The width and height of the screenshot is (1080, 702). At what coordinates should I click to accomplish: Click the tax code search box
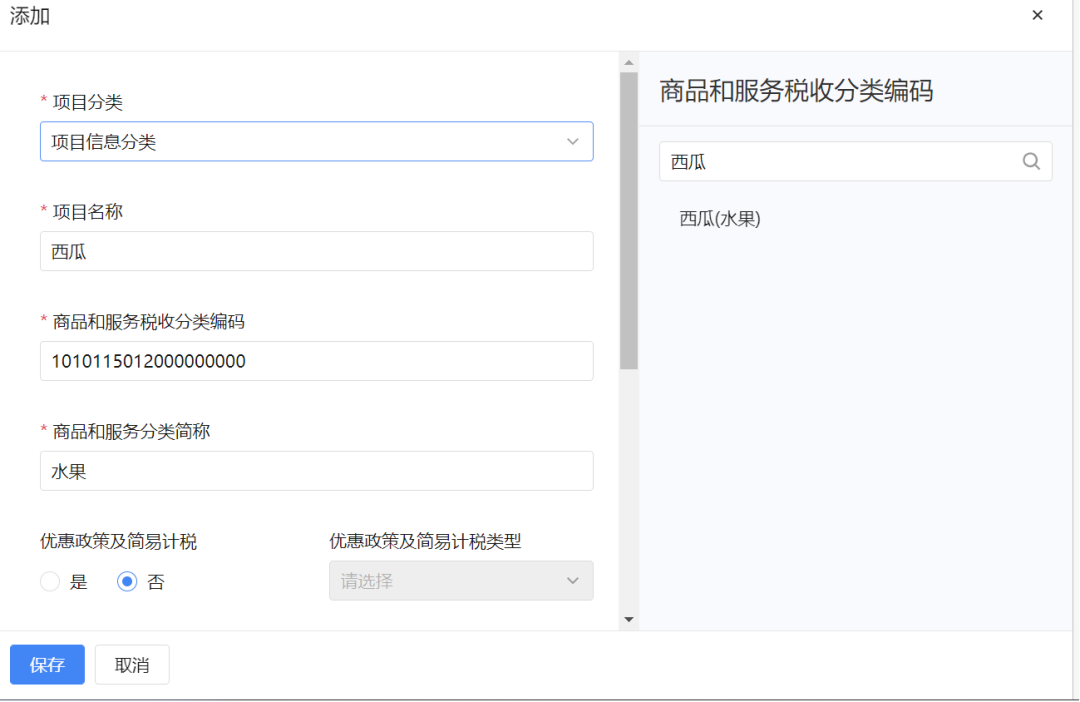[855, 161]
